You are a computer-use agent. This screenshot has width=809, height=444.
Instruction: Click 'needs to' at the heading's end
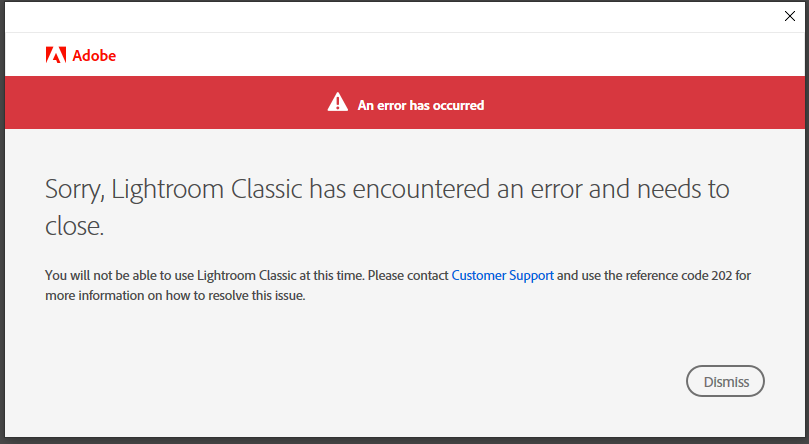point(683,189)
